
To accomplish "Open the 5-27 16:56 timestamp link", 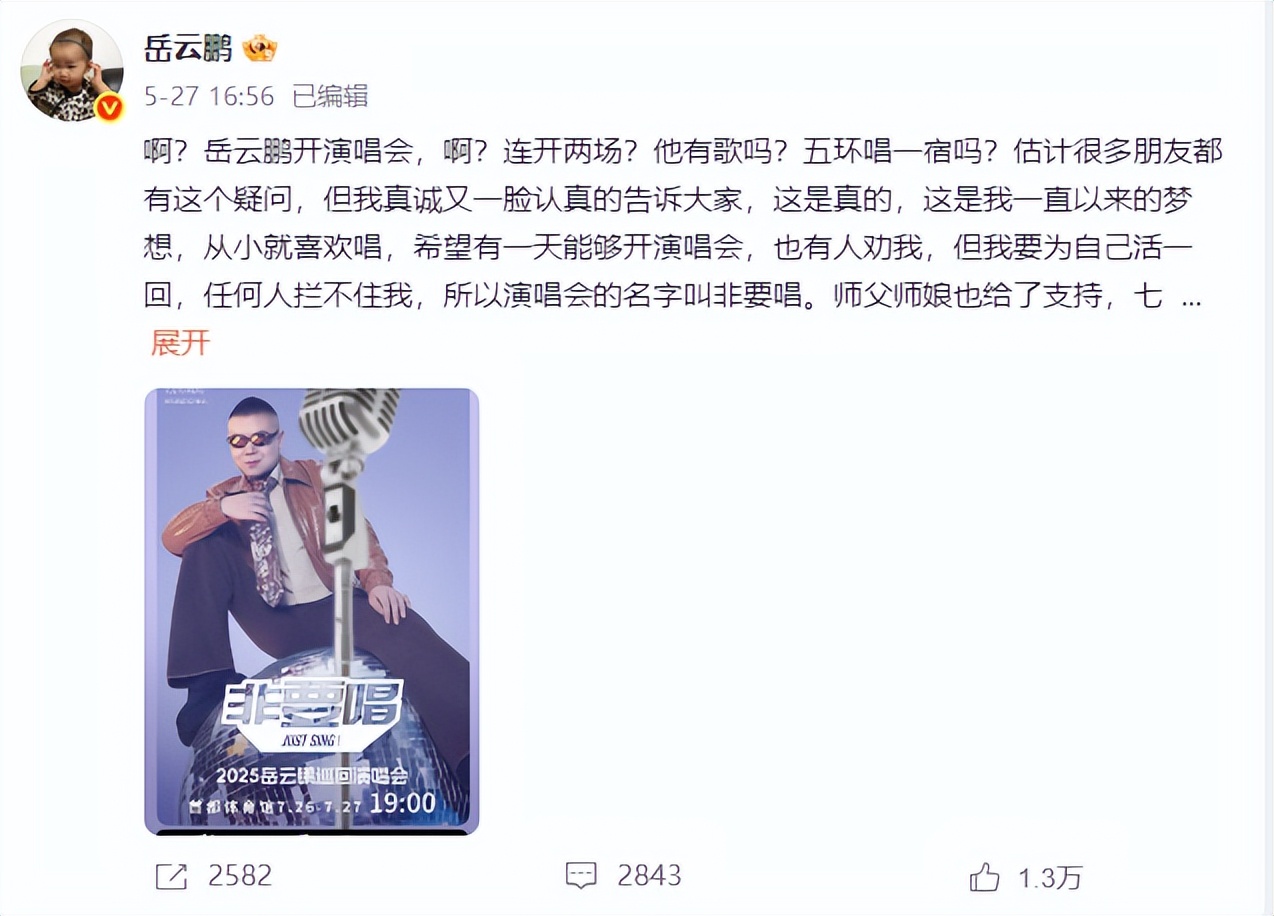I will point(209,96).
